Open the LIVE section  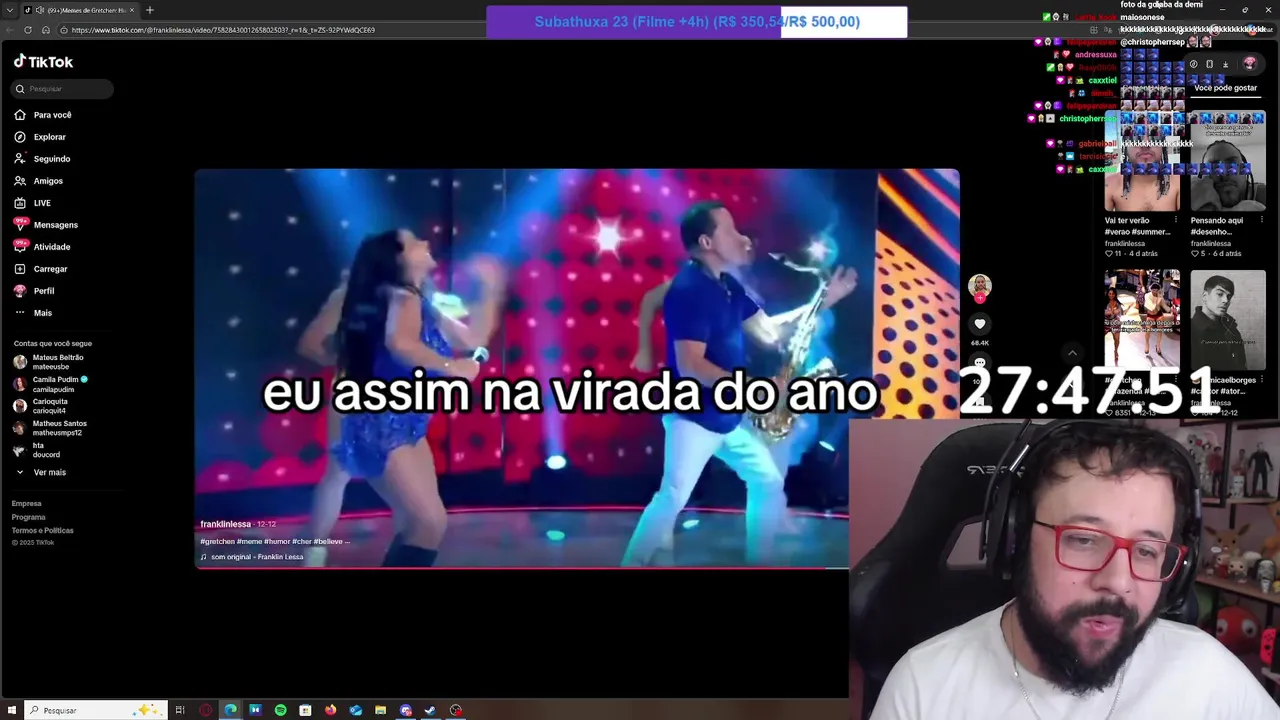point(32,203)
